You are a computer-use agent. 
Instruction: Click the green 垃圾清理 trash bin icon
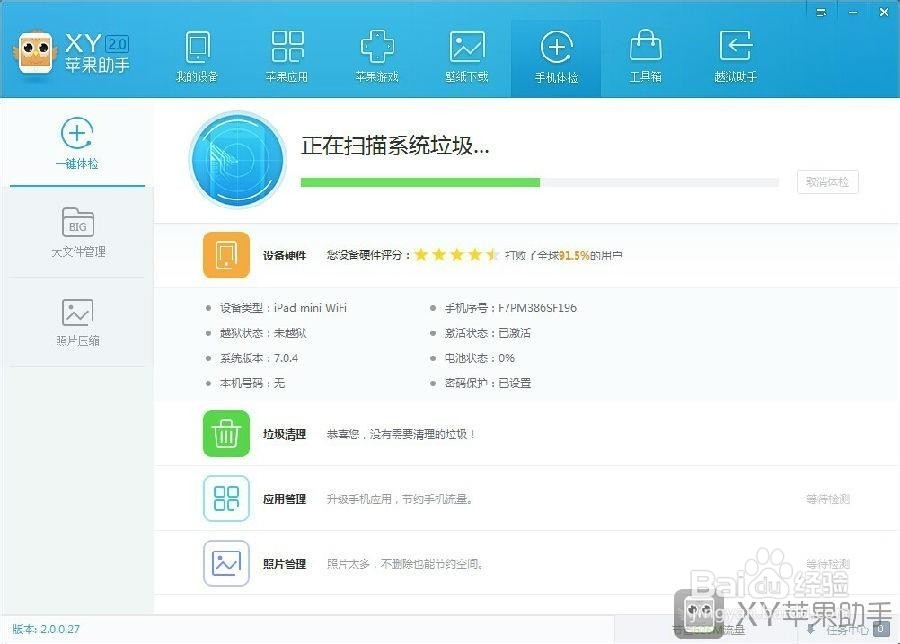click(x=226, y=434)
